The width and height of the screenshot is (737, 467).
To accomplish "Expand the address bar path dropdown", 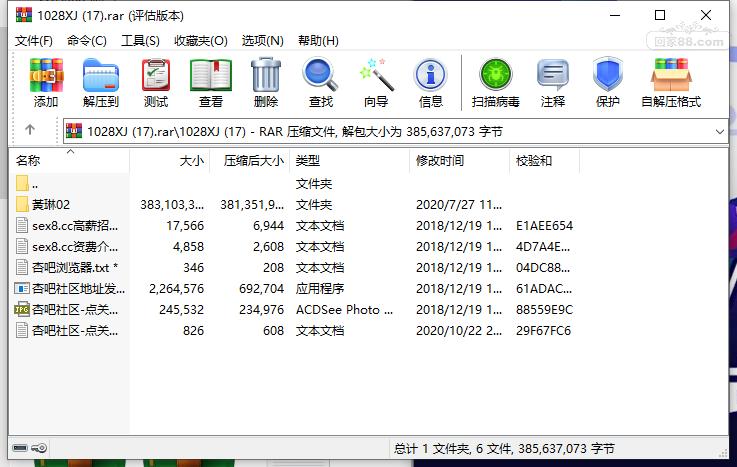I will [720, 132].
